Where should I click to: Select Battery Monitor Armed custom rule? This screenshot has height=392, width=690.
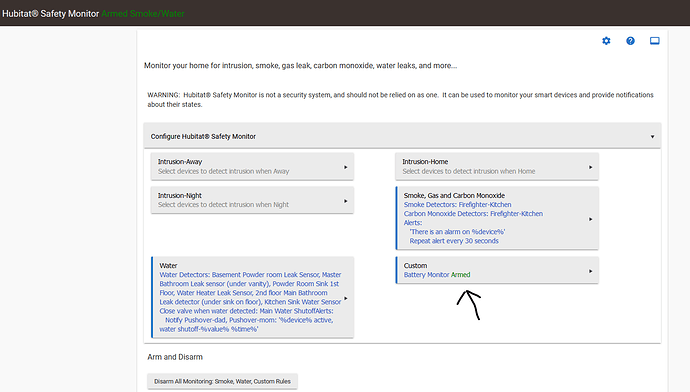[437, 275]
